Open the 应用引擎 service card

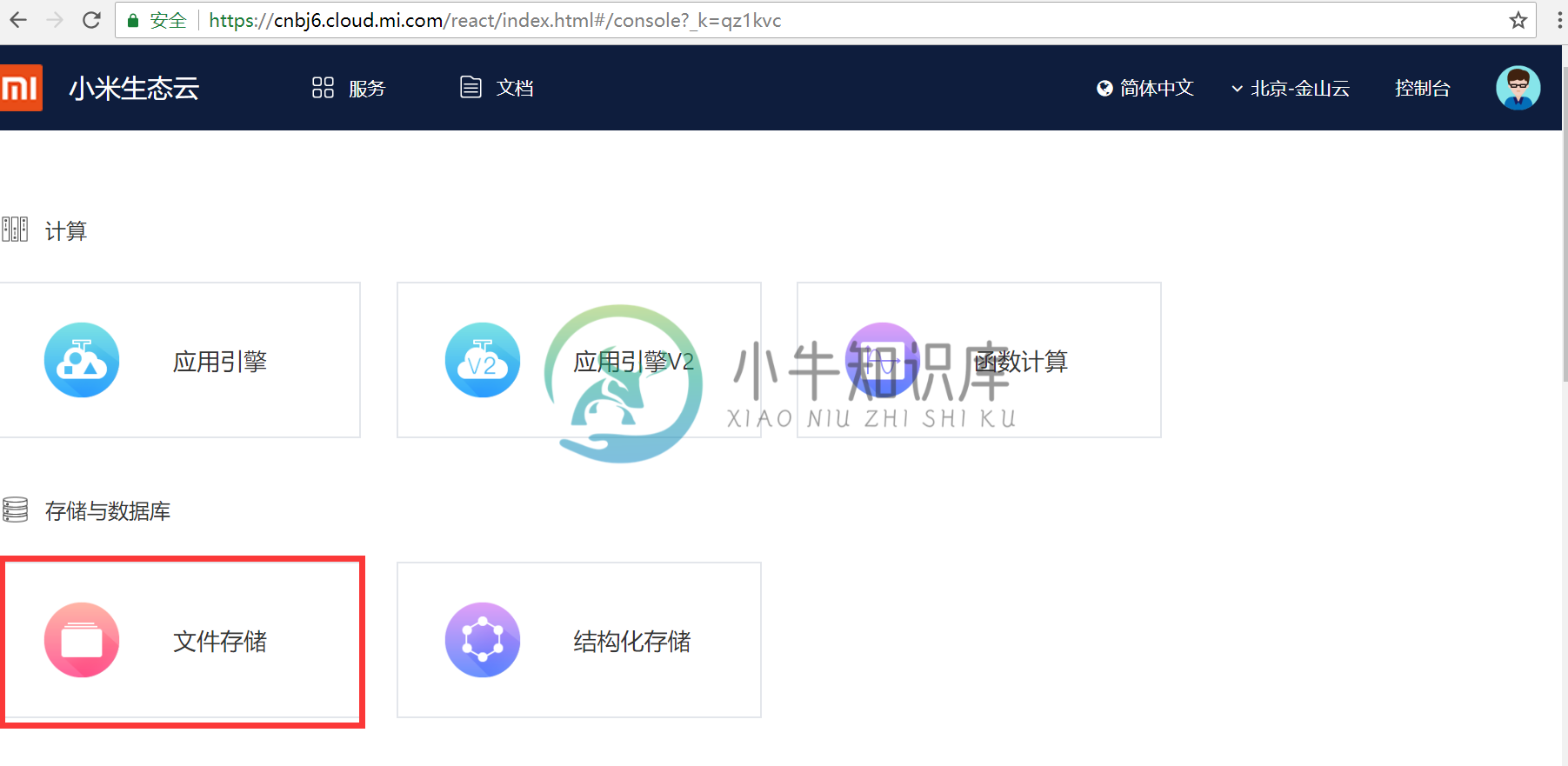click(179, 360)
